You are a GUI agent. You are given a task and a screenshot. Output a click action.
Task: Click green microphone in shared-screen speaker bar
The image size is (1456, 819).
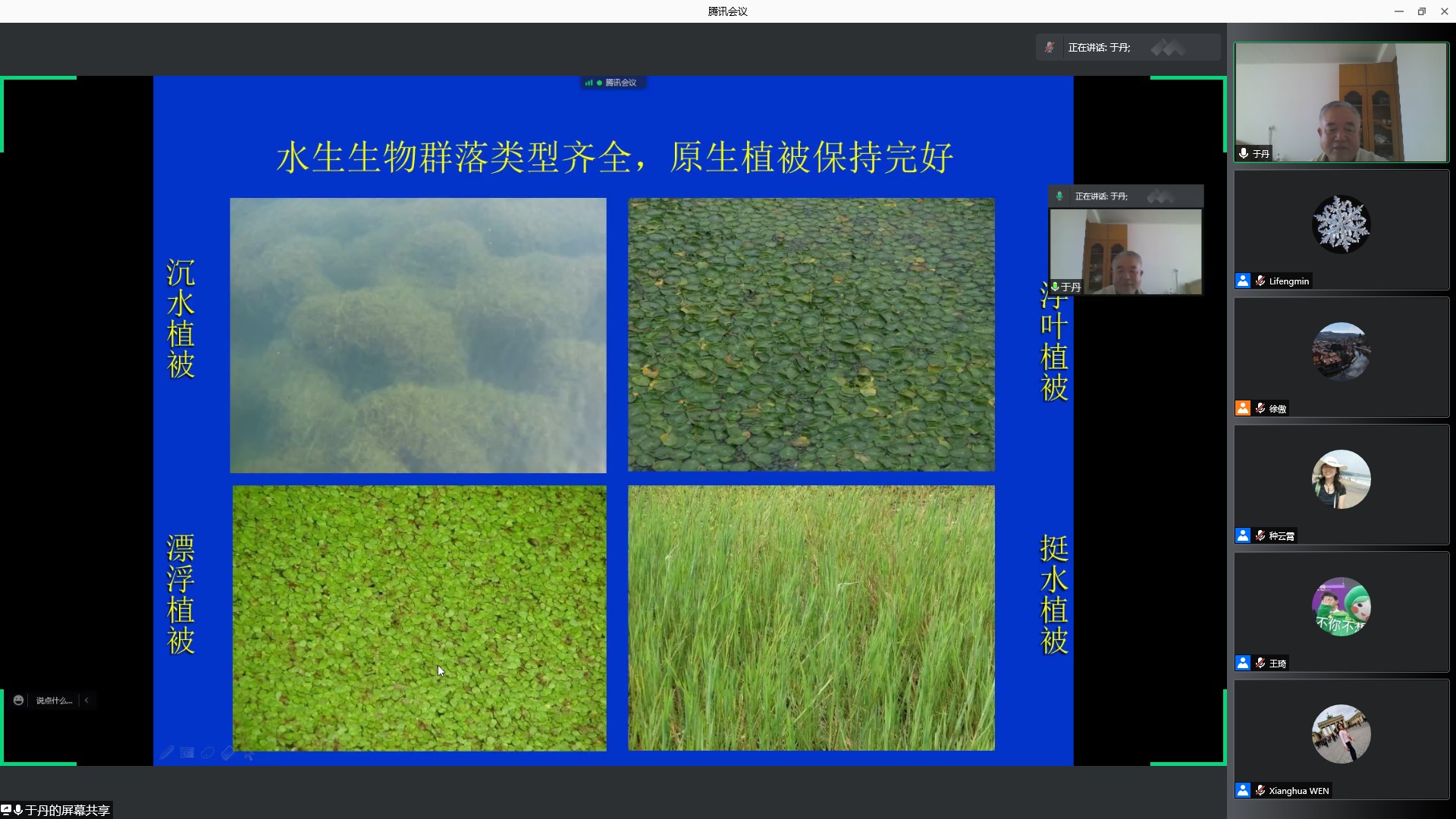(1059, 196)
